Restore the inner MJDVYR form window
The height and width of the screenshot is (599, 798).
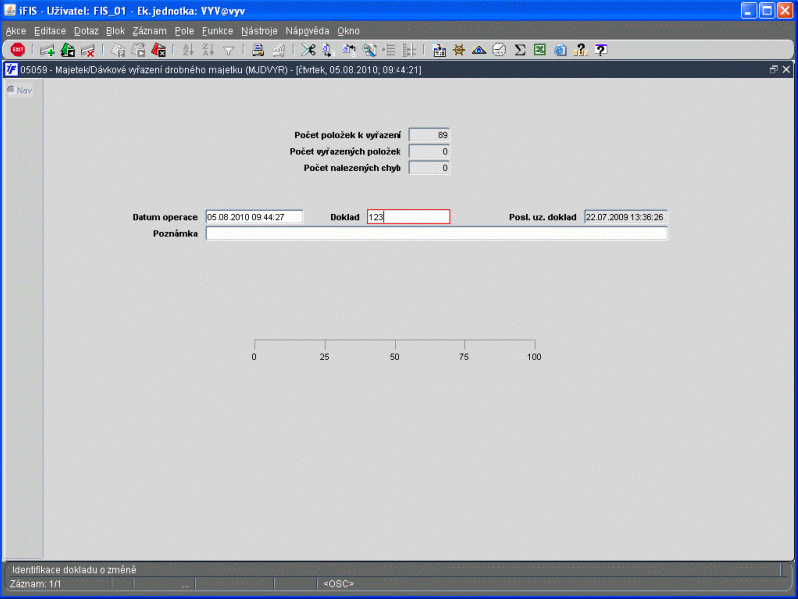774,69
